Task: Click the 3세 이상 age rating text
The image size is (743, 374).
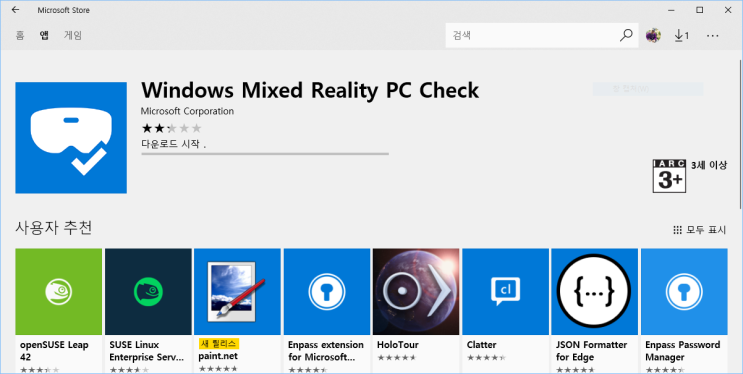Action: click(x=708, y=165)
